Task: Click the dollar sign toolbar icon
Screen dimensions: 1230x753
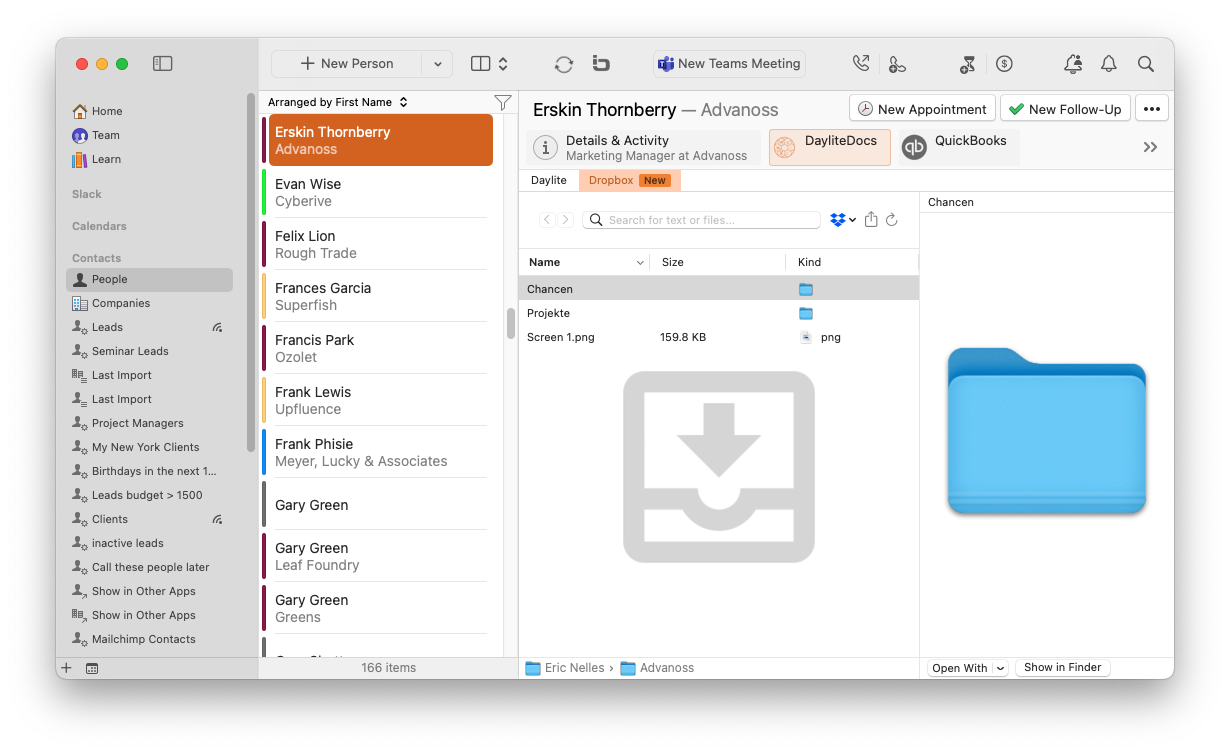Action: [x=1004, y=64]
